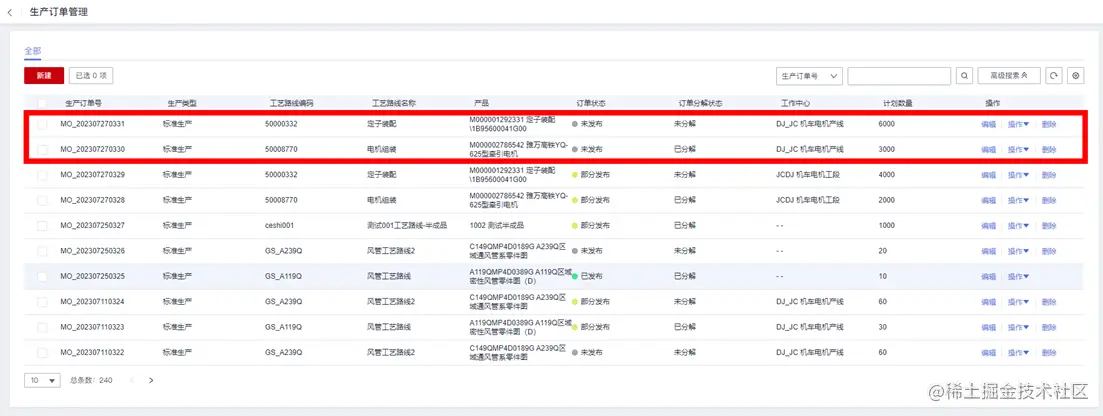Check the box for MO_202307250326
The image size is (1103, 416).
pos(42,251)
